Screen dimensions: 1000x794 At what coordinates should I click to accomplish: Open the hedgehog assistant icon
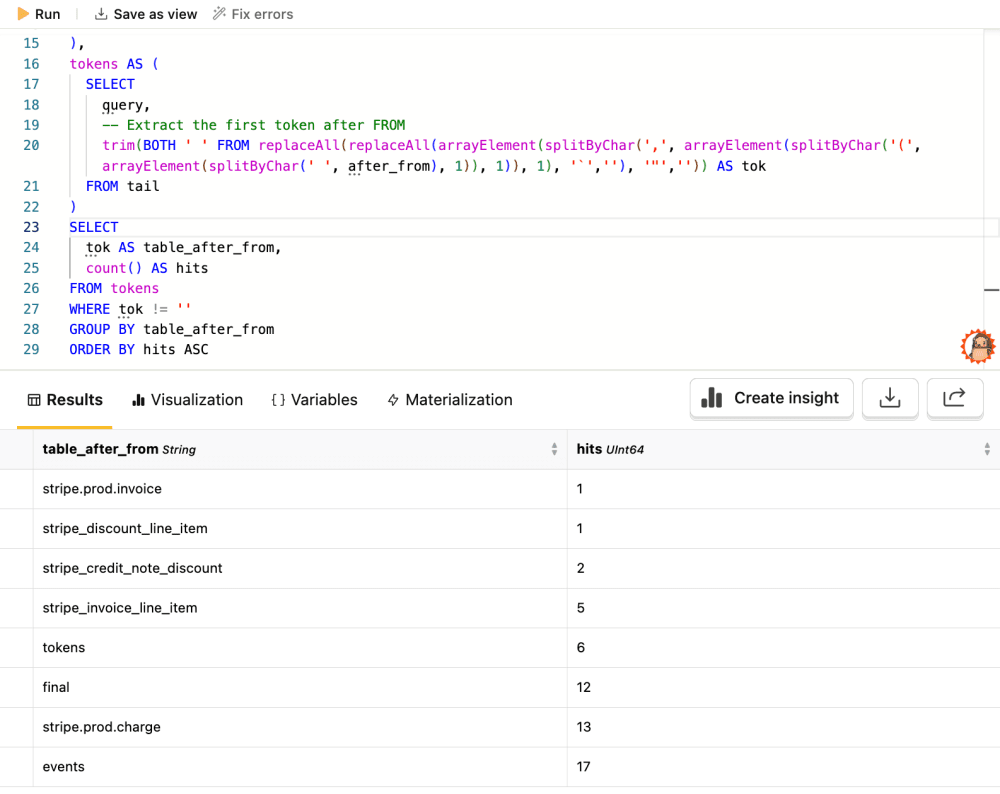(978, 346)
